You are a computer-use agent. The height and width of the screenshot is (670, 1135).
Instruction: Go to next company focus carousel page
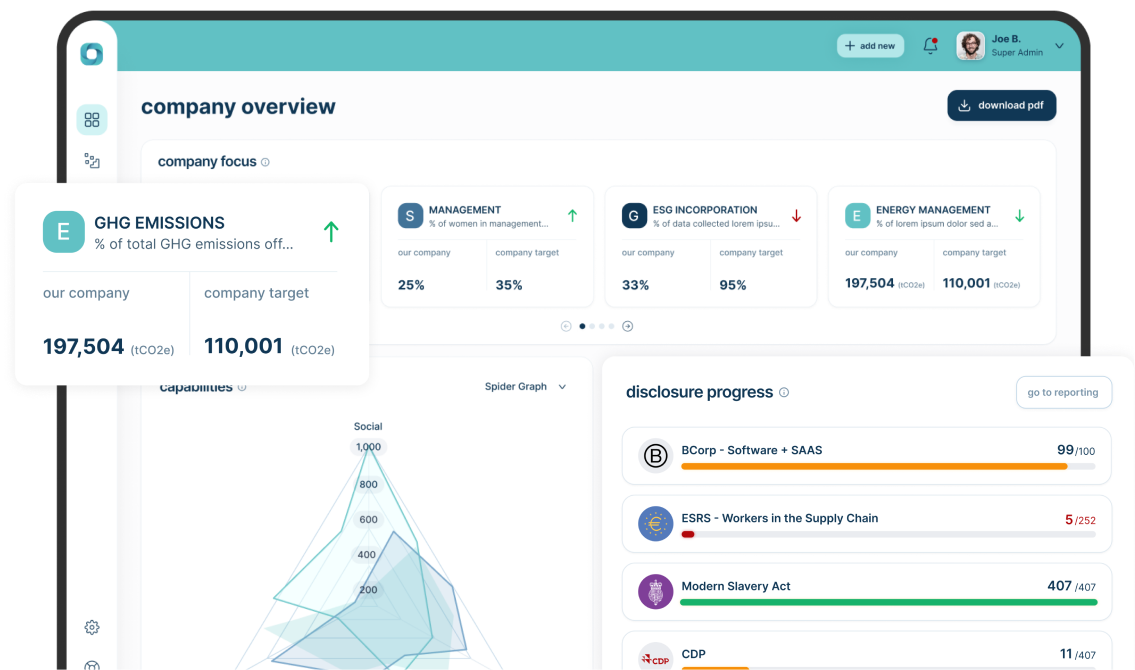tap(628, 326)
